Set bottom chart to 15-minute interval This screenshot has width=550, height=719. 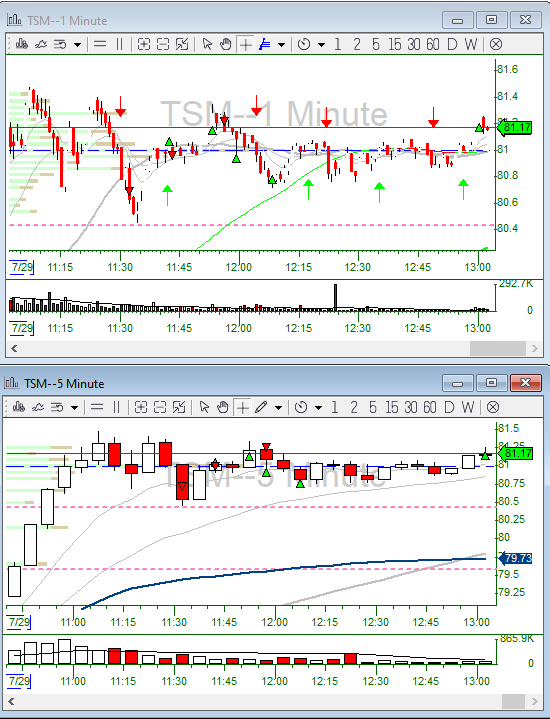(391, 407)
